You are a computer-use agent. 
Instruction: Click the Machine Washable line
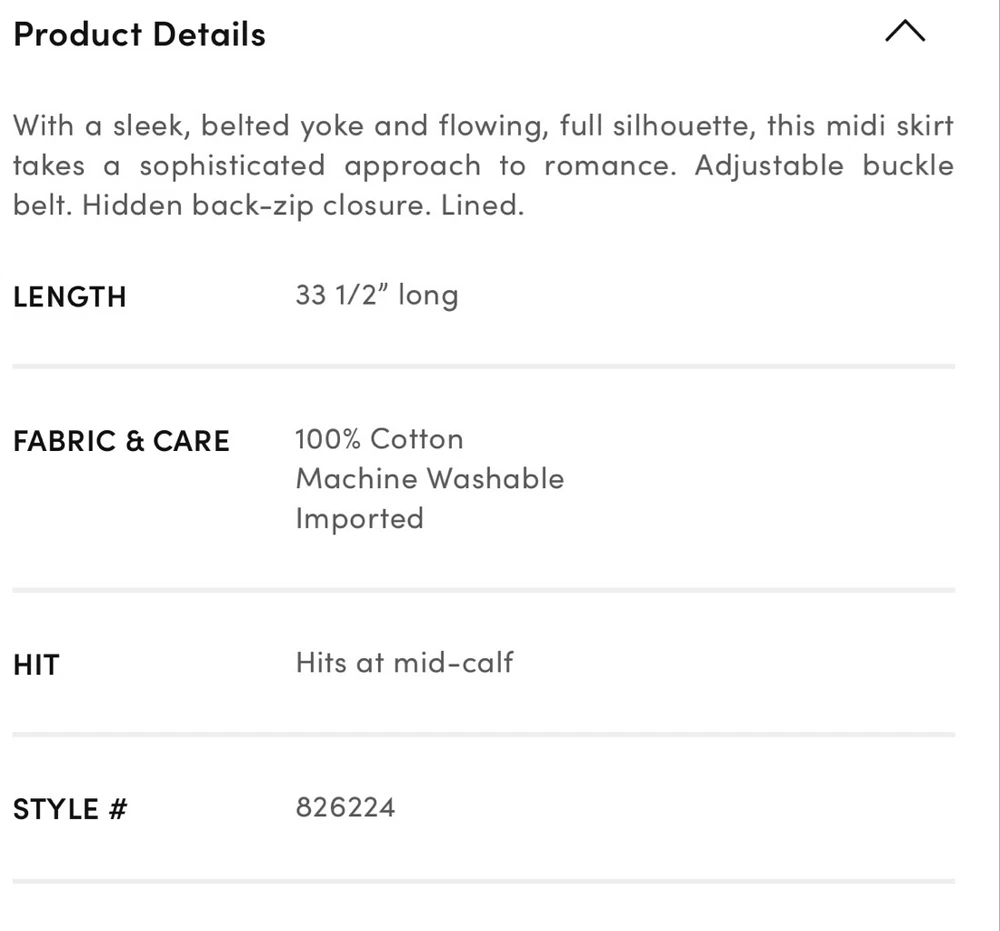click(x=429, y=479)
